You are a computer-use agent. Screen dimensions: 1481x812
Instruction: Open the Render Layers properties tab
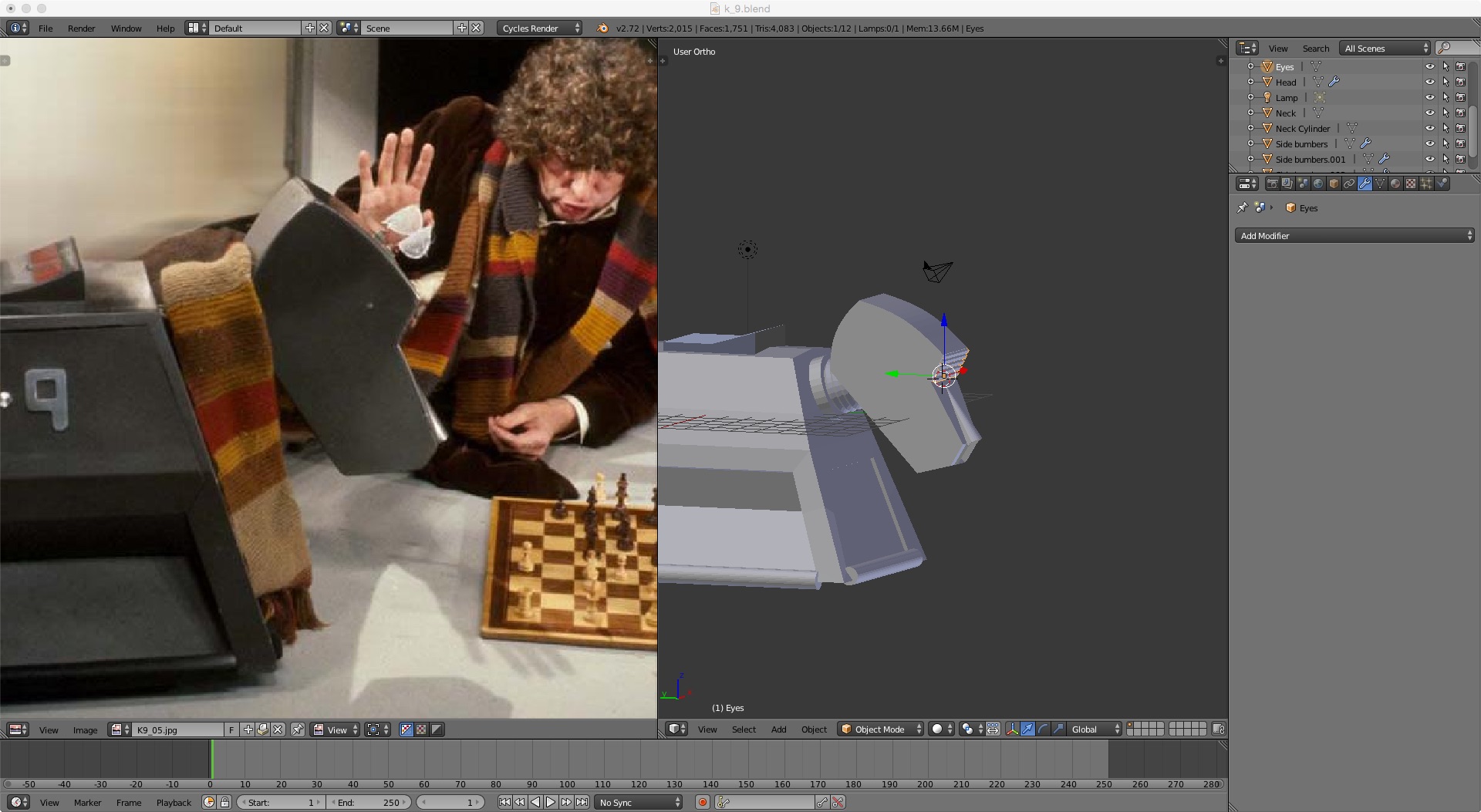1287,184
